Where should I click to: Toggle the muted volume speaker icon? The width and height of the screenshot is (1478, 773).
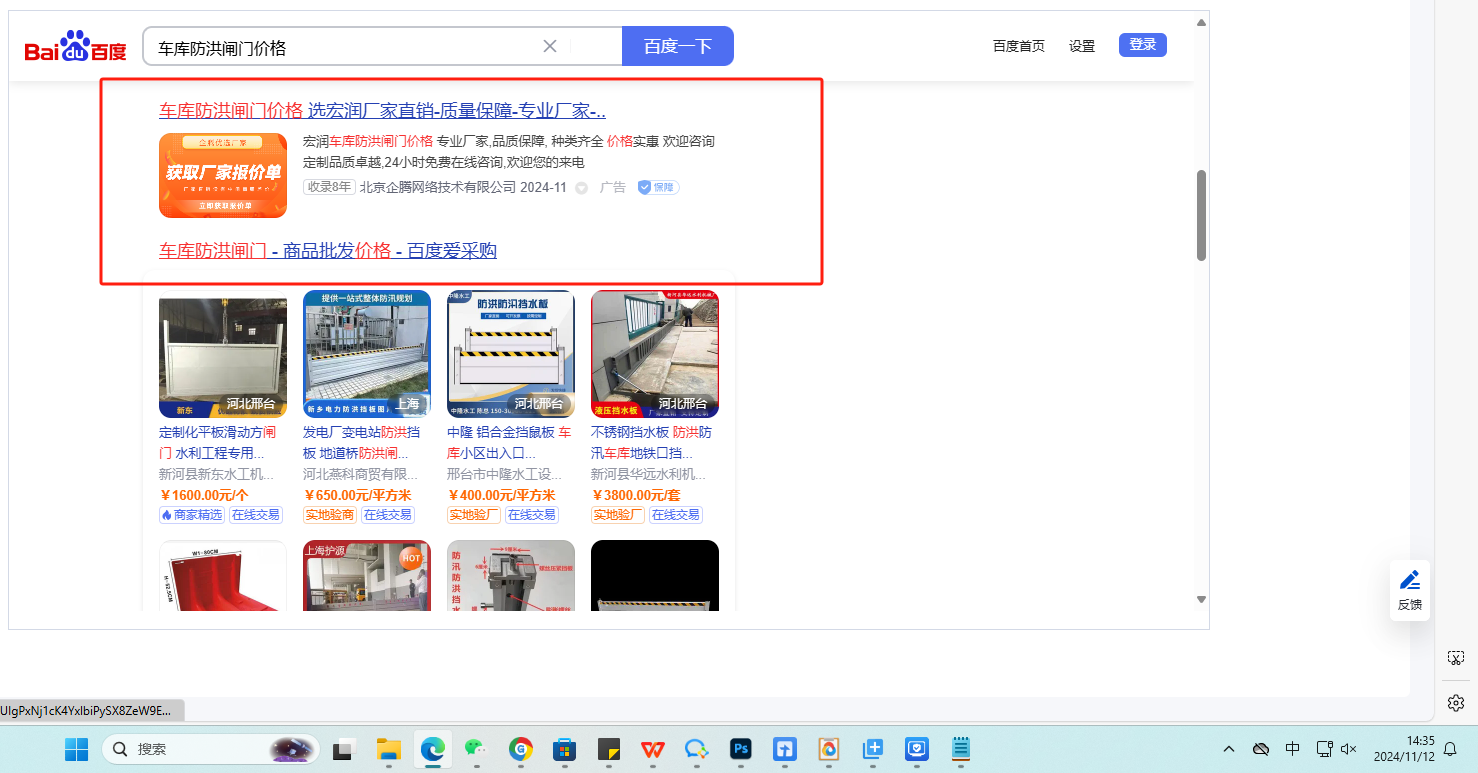(1348, 748)
